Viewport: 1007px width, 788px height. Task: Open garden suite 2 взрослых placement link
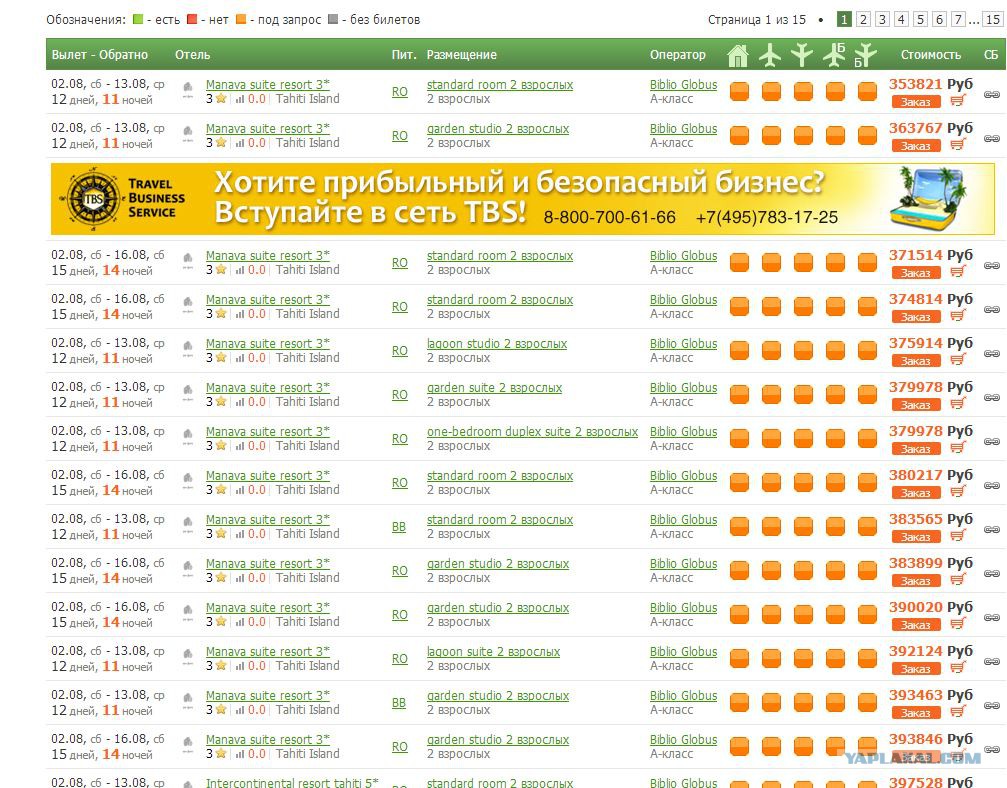point(494,388)
